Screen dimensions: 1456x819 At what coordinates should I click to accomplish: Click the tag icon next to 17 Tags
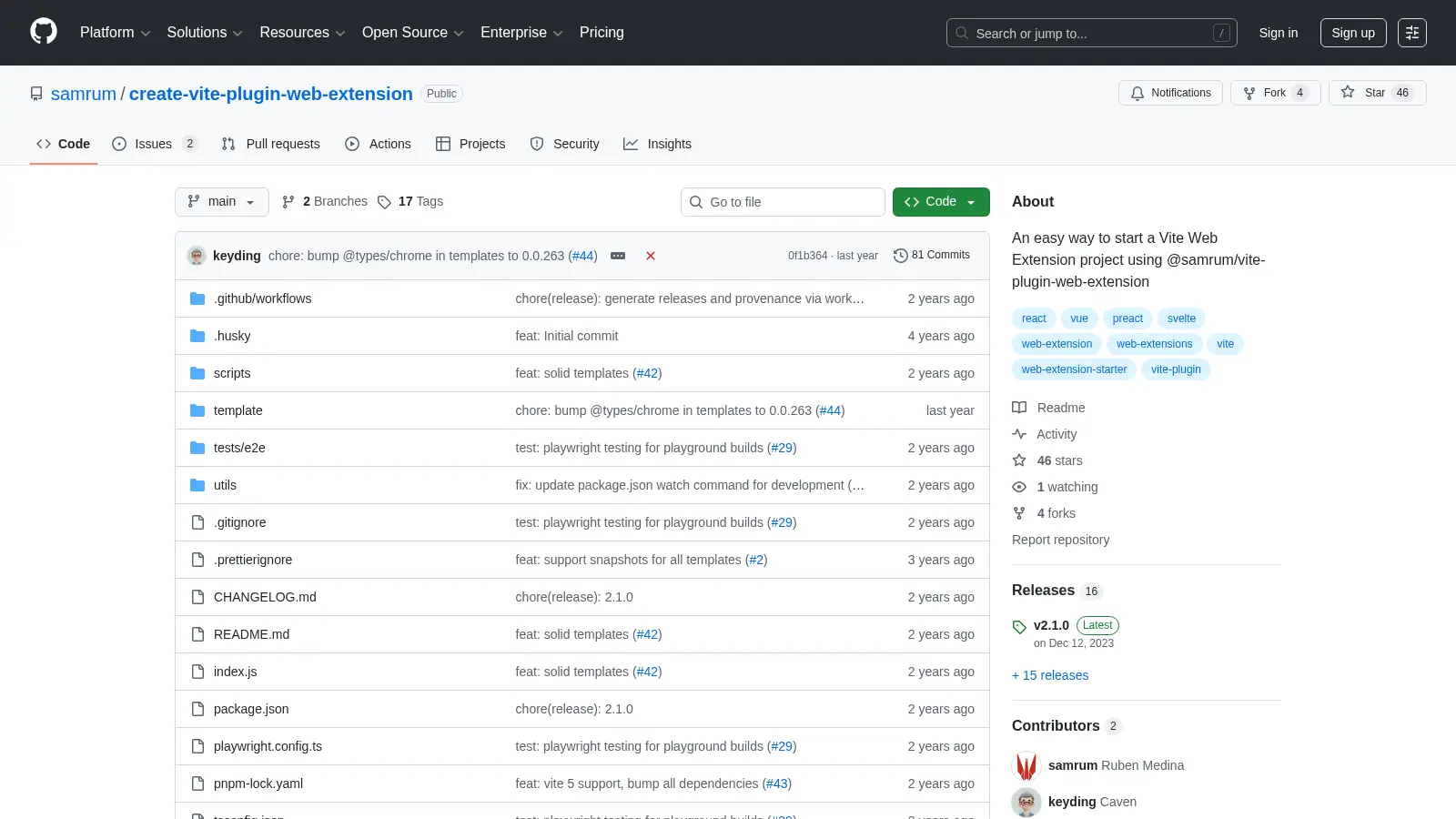click(384, 202)
